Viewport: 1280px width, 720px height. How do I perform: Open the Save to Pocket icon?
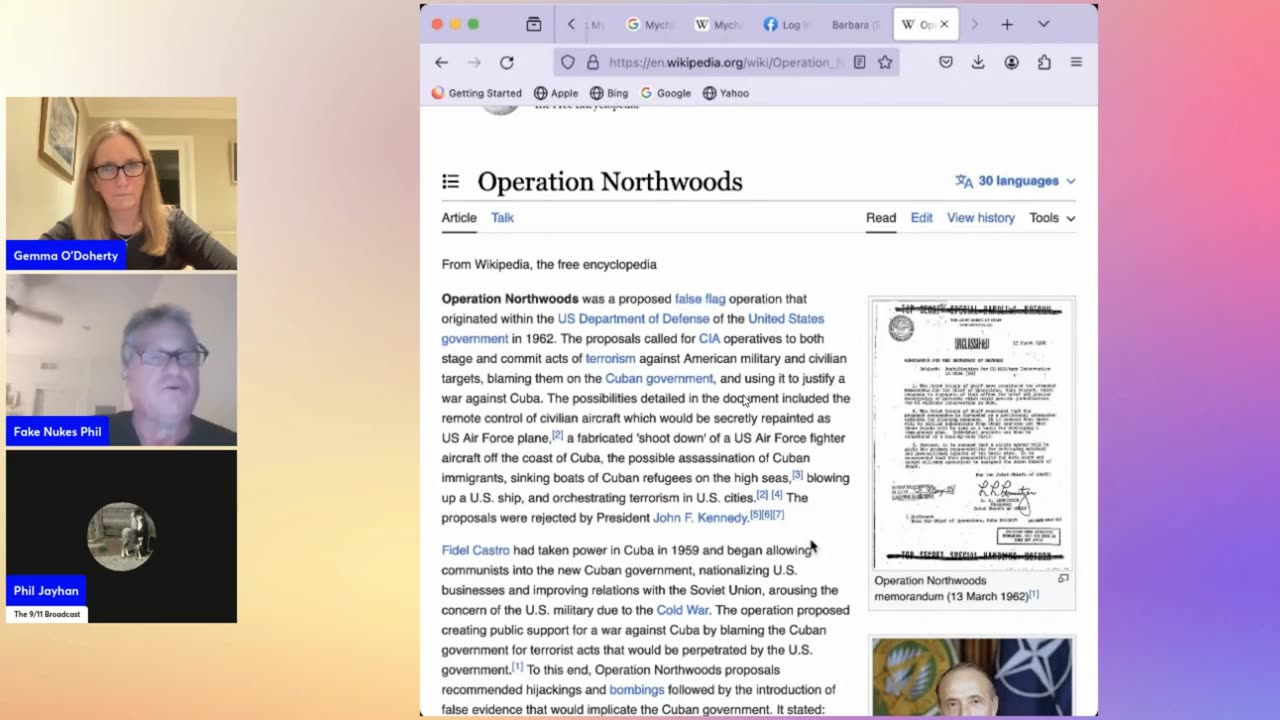coord(946,62)
